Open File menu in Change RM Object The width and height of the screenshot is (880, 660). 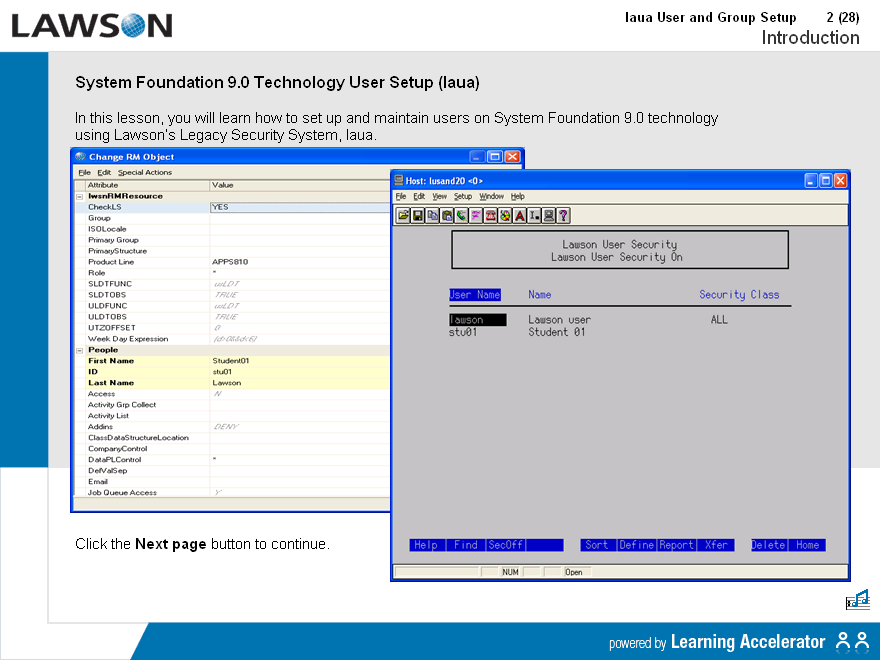pos(84,172)
